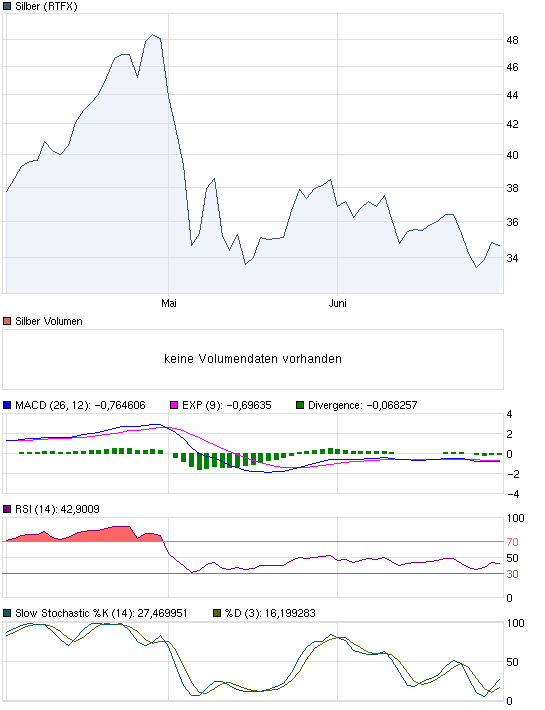Click the price axis value 34

[512, 258]
